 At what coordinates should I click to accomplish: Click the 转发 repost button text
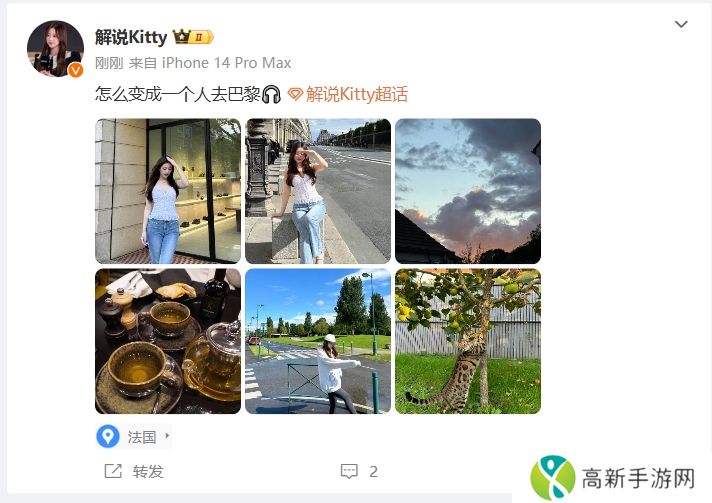(x=148, y=472)
